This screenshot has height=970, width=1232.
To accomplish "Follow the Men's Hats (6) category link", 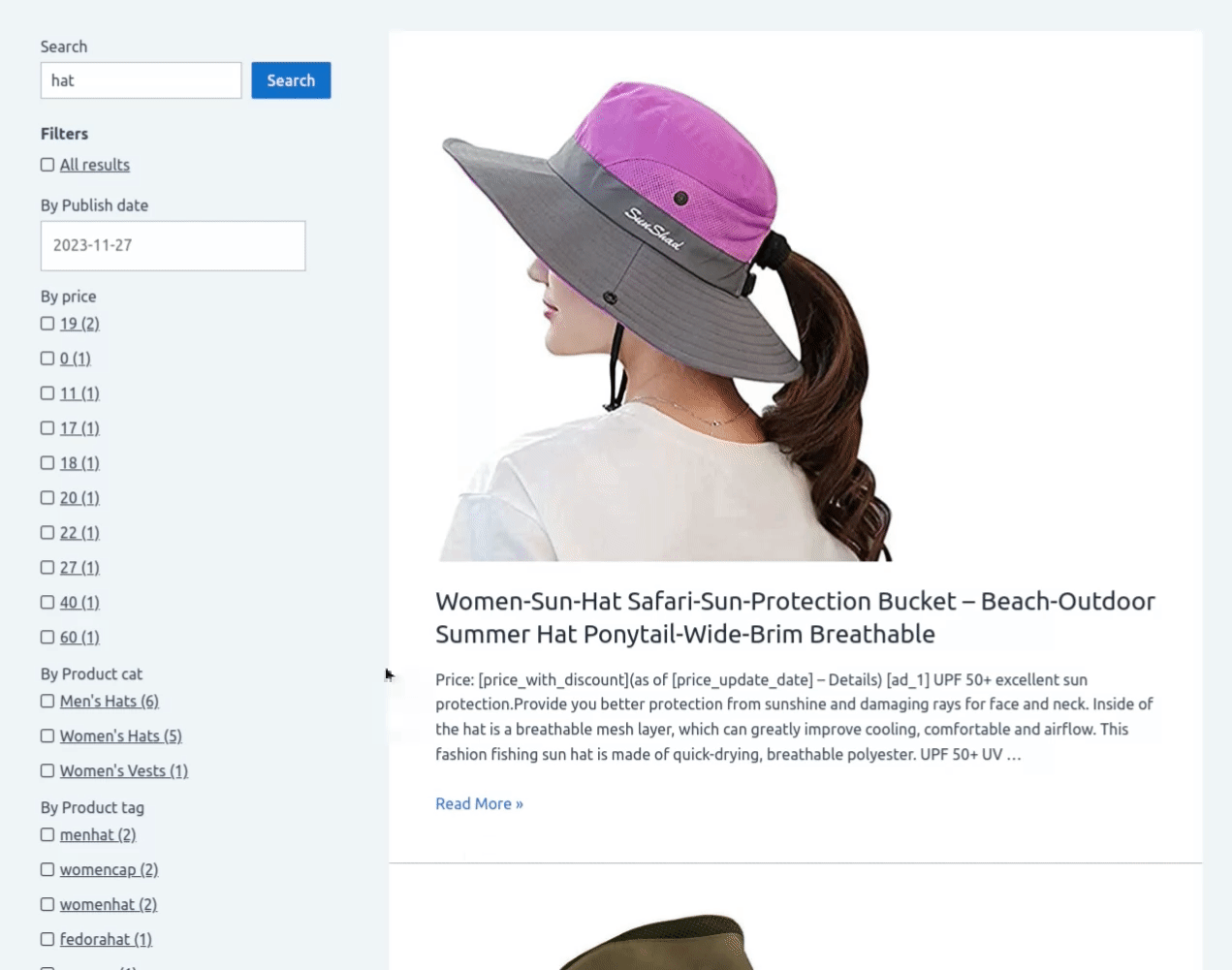I will pyautogui.click(x=110, y=702).
